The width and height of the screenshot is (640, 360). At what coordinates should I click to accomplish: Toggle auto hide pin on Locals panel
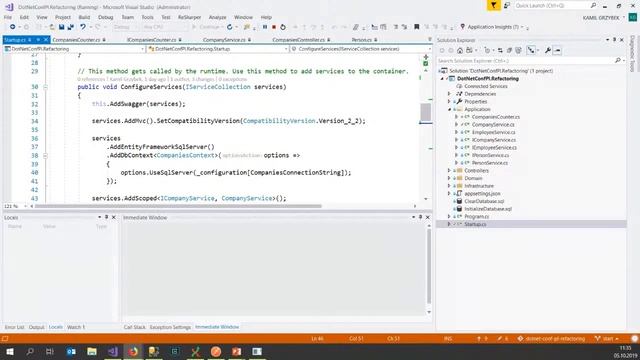pyautogui.click(x=107, y=217)
